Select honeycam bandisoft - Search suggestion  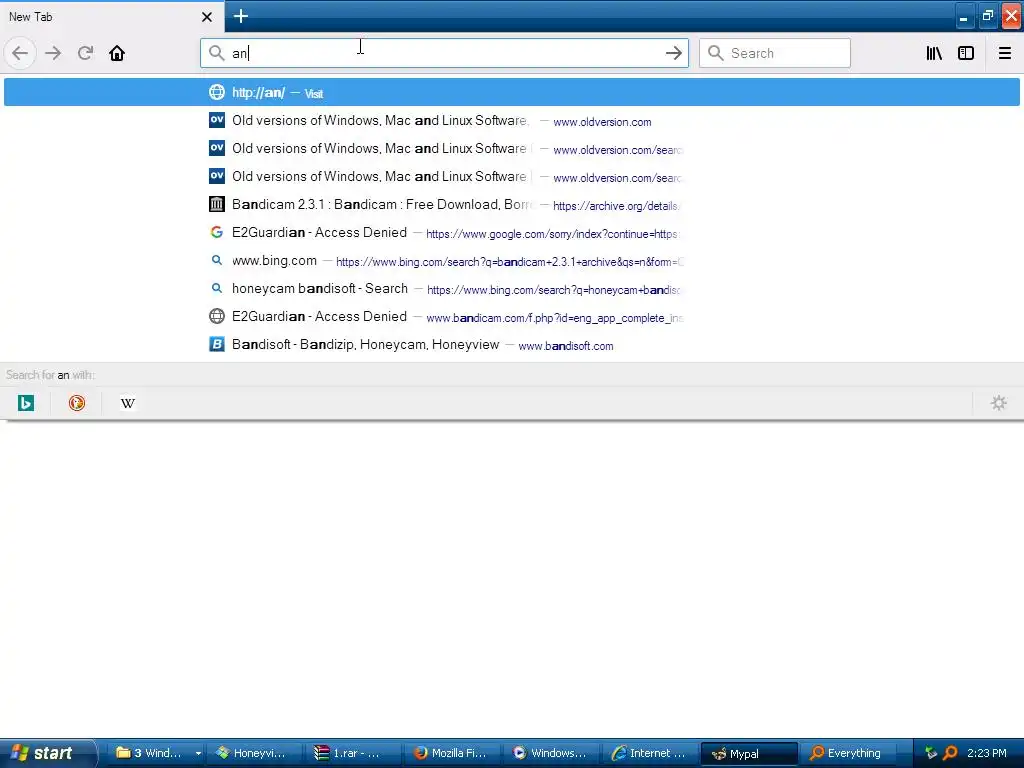point(511,289)
